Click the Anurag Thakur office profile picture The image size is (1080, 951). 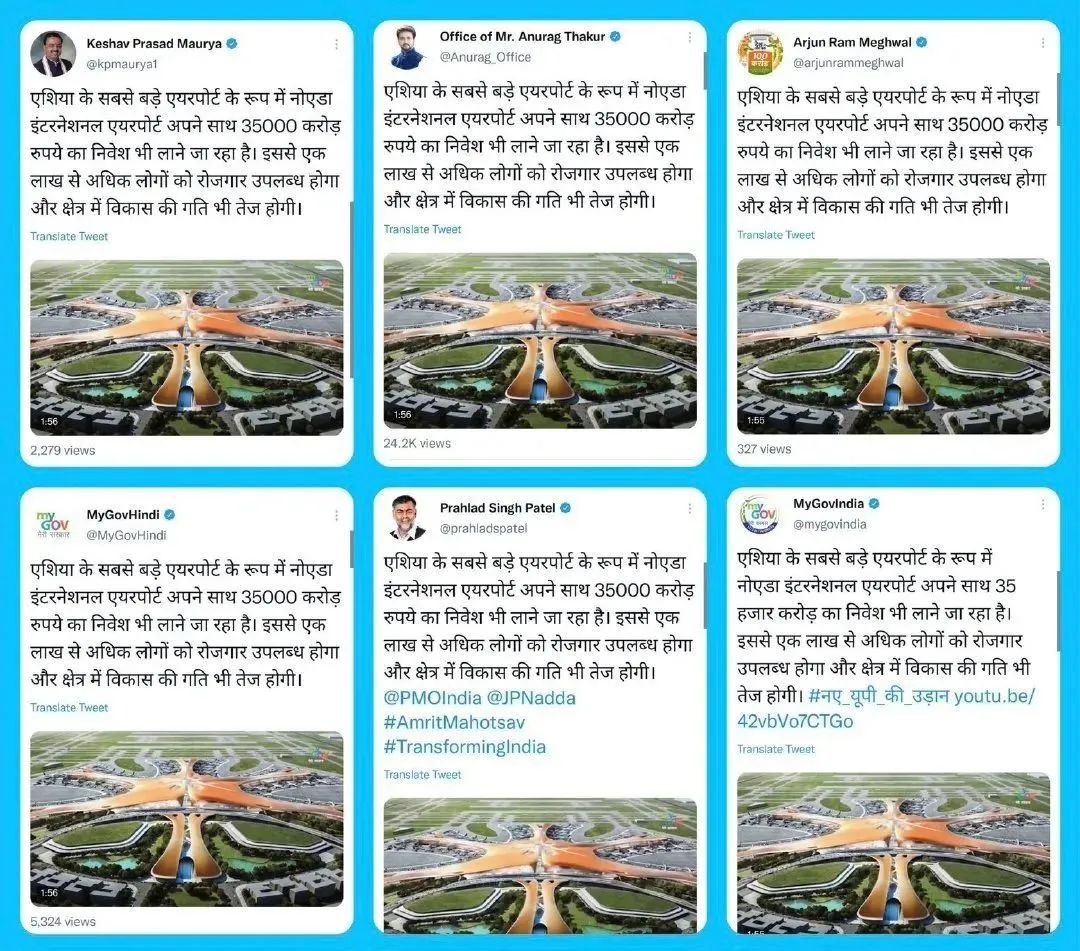click(408, 47)
